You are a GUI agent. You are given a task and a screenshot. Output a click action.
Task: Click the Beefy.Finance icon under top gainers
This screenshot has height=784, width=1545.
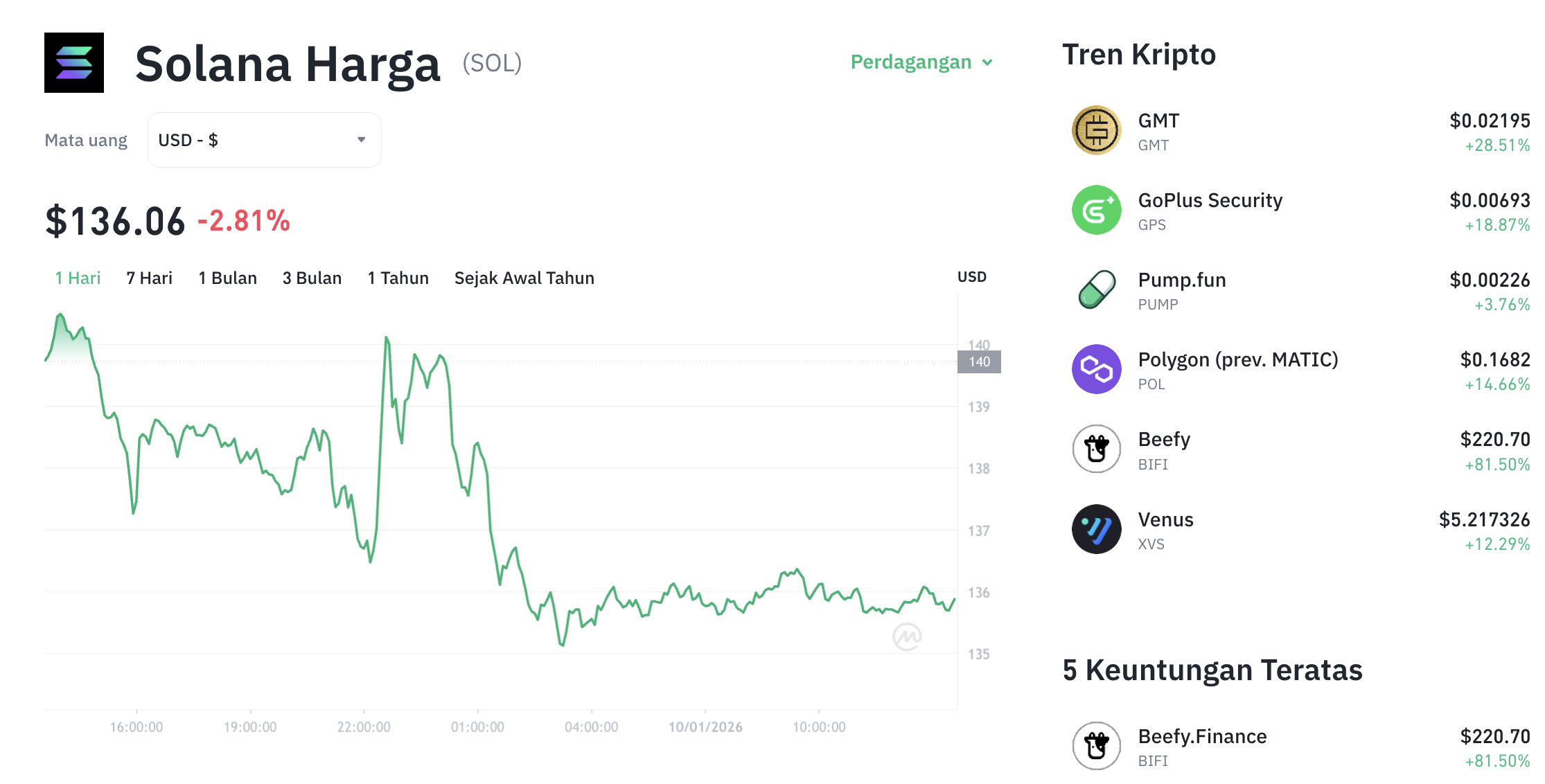click(x=1096, y=746)
